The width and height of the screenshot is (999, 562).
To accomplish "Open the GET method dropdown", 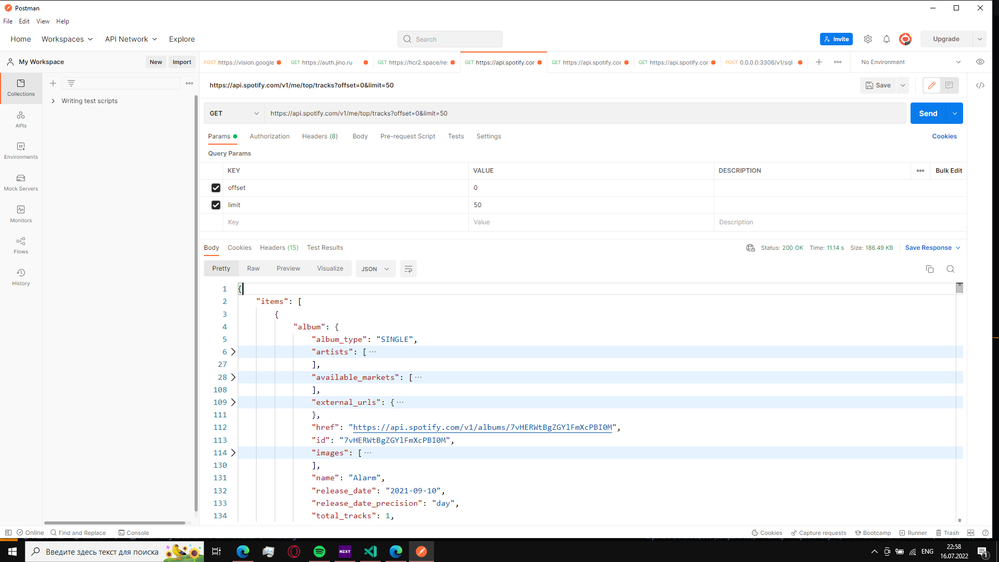I will (x=234, y=113).
